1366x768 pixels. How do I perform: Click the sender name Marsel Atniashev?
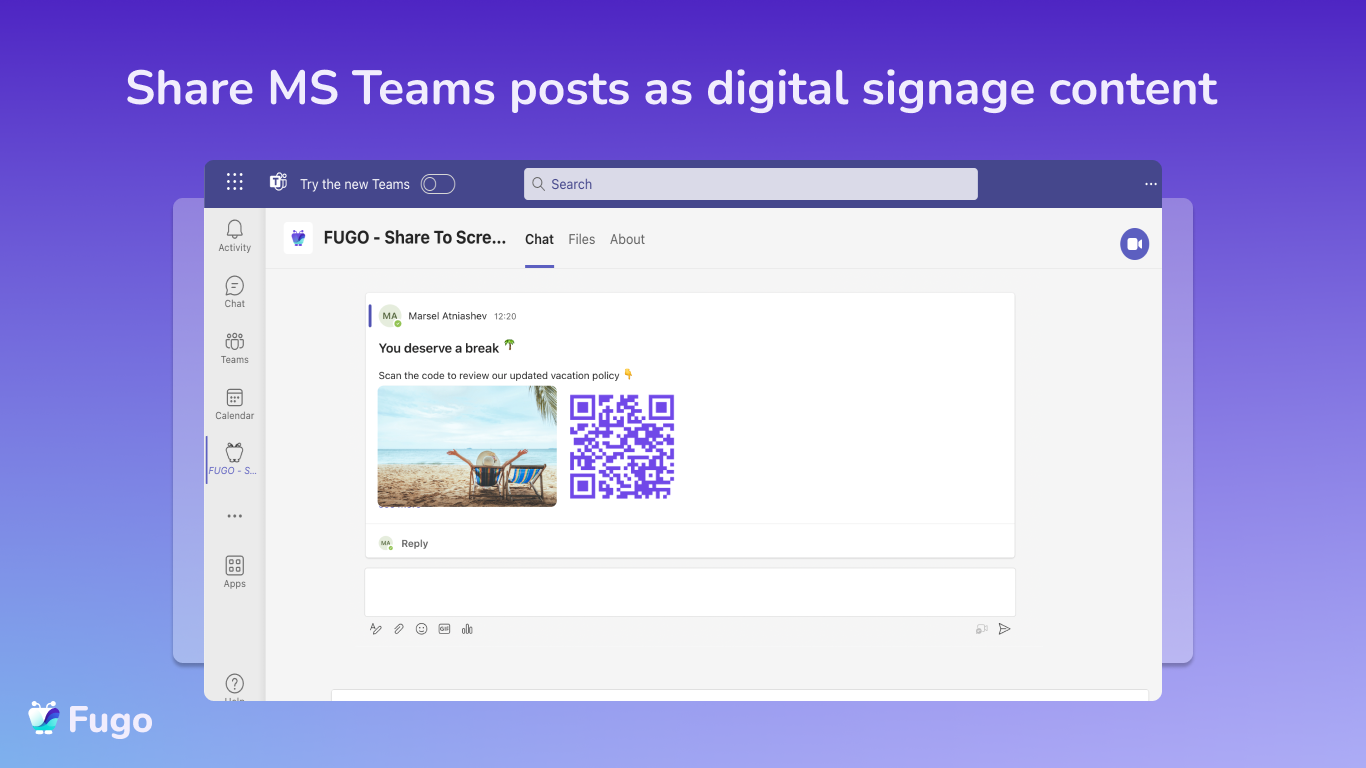(x=448, y=316)
